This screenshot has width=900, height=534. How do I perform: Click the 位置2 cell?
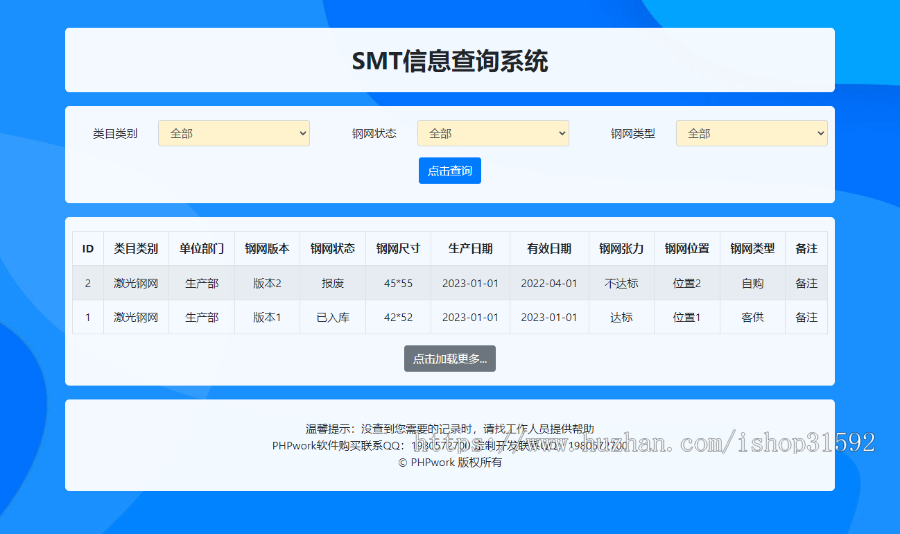(687, 283)
